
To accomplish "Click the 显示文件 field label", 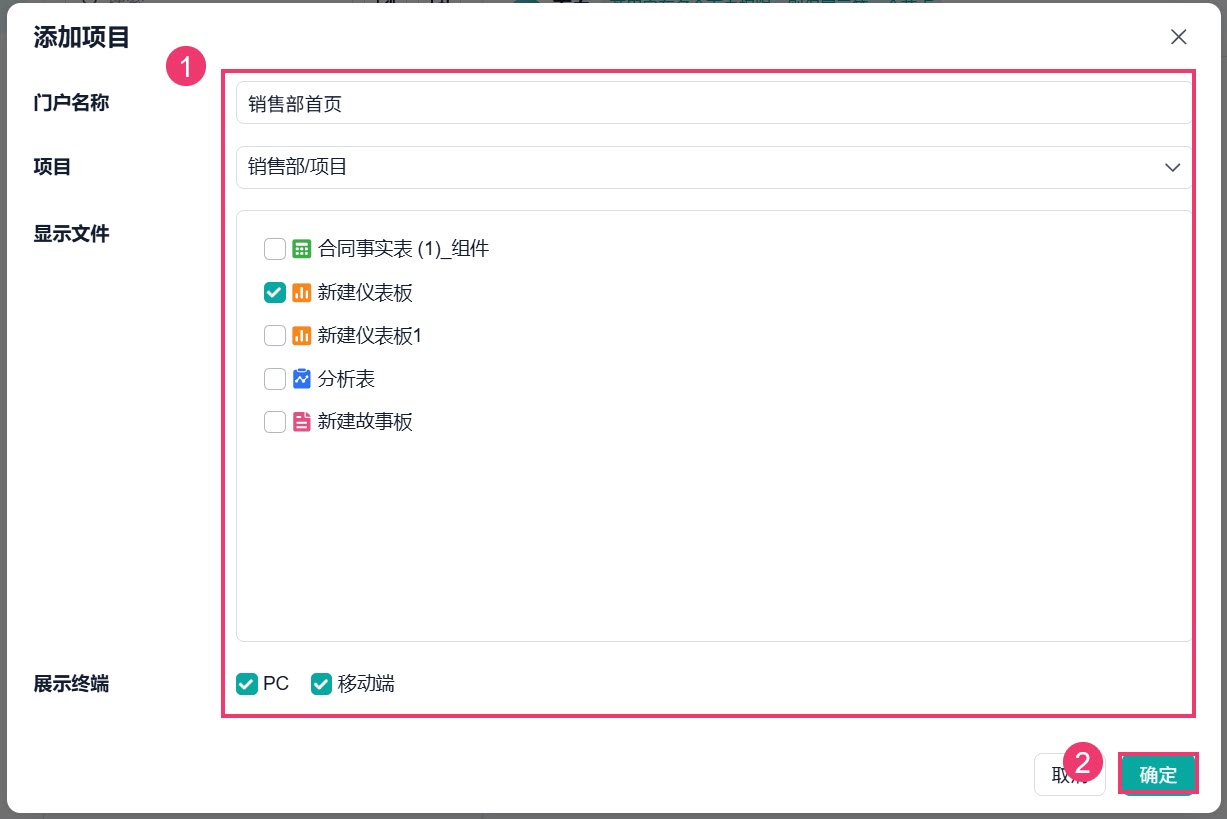I will tap(71, 234).
